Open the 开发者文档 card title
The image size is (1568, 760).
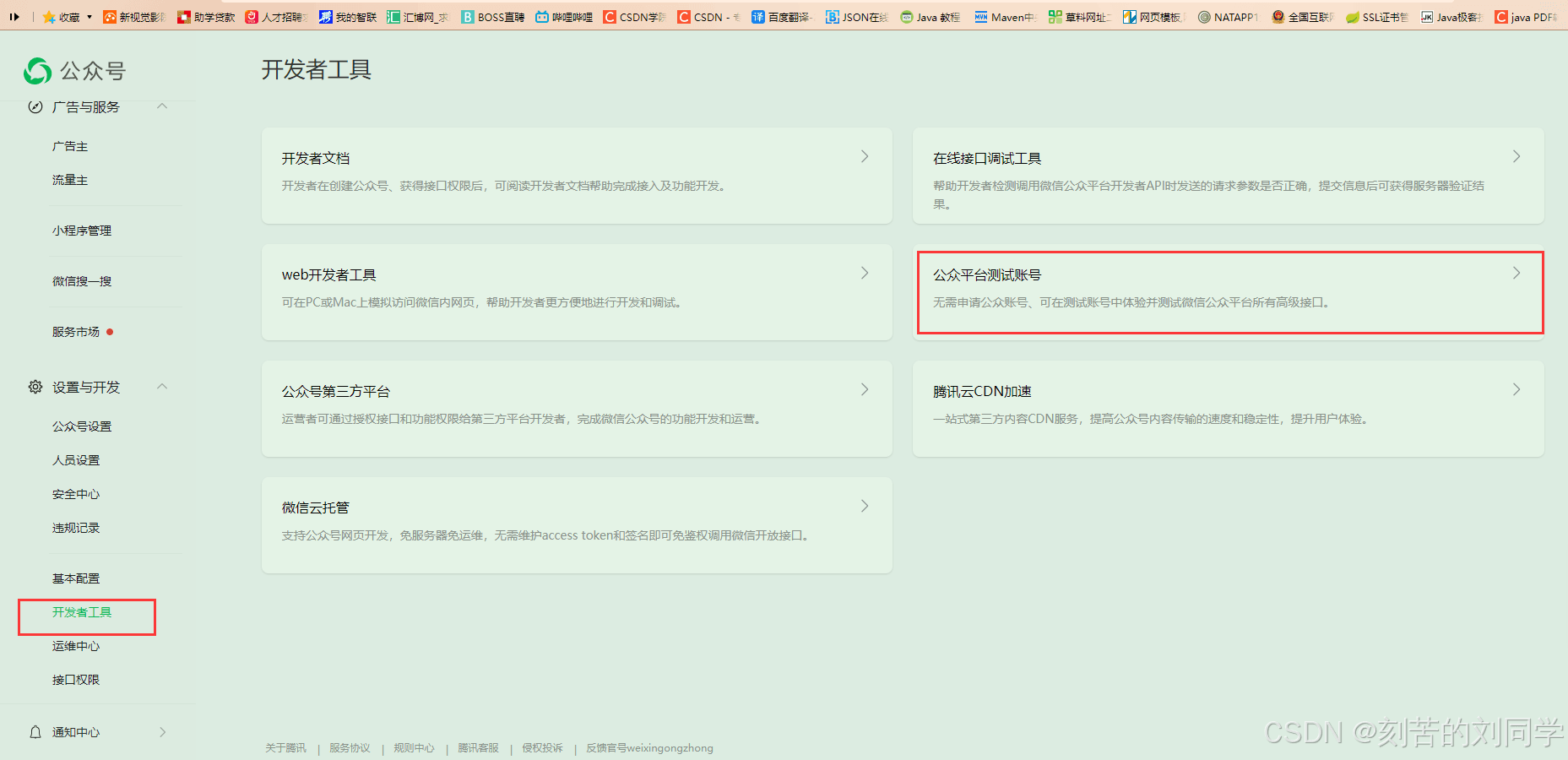(x=316, y=159)
